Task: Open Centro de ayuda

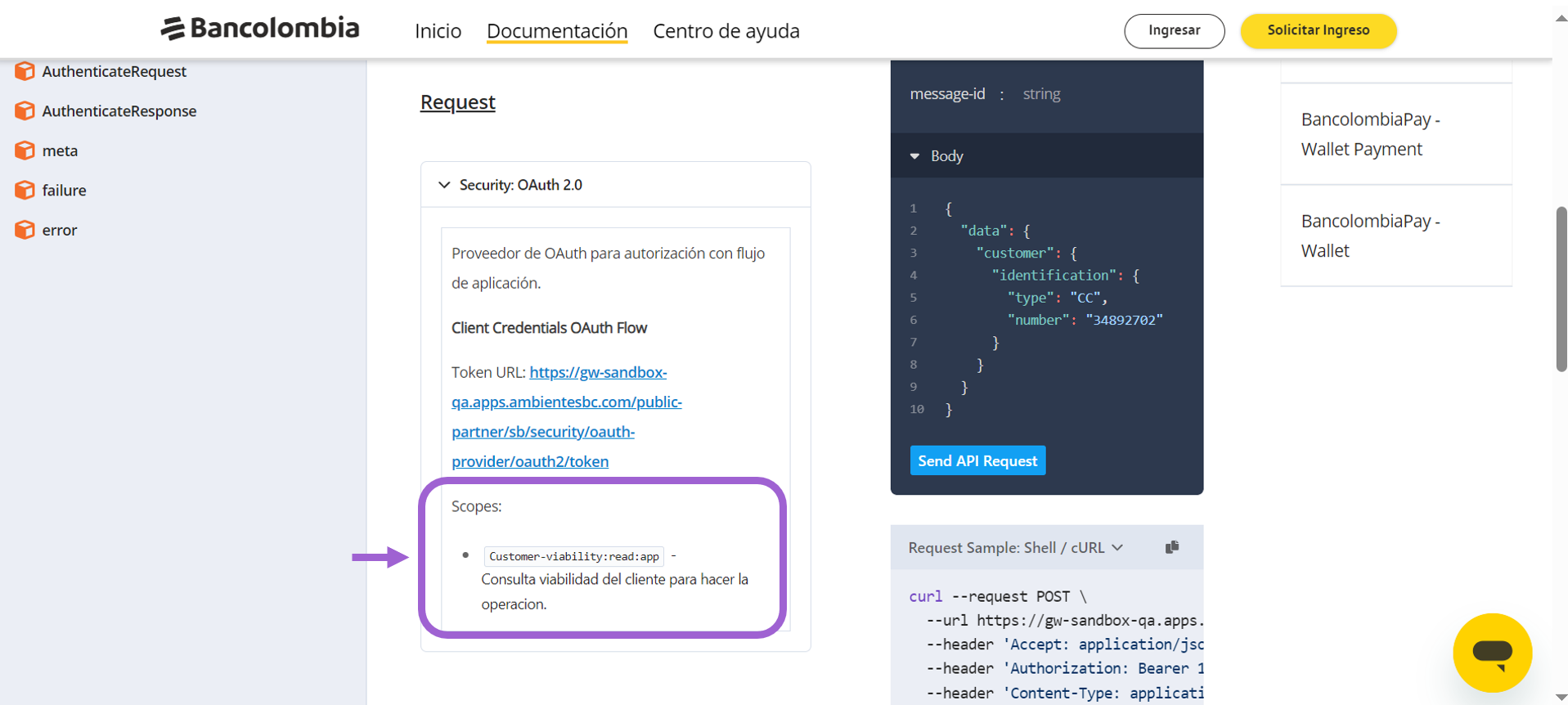Action: tap(726, 30)
